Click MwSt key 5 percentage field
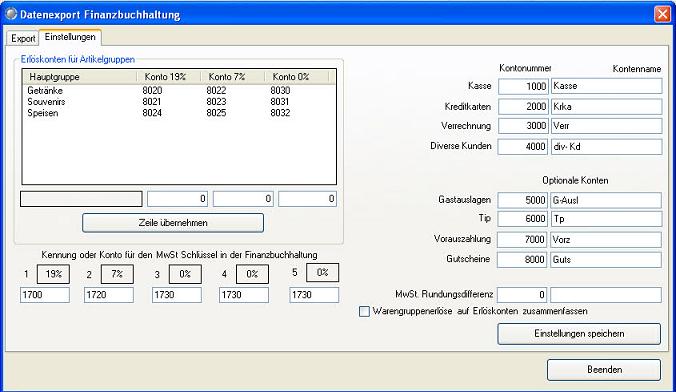Image resolution: width=676 pixels, height=392 pixels. (322, 273)
